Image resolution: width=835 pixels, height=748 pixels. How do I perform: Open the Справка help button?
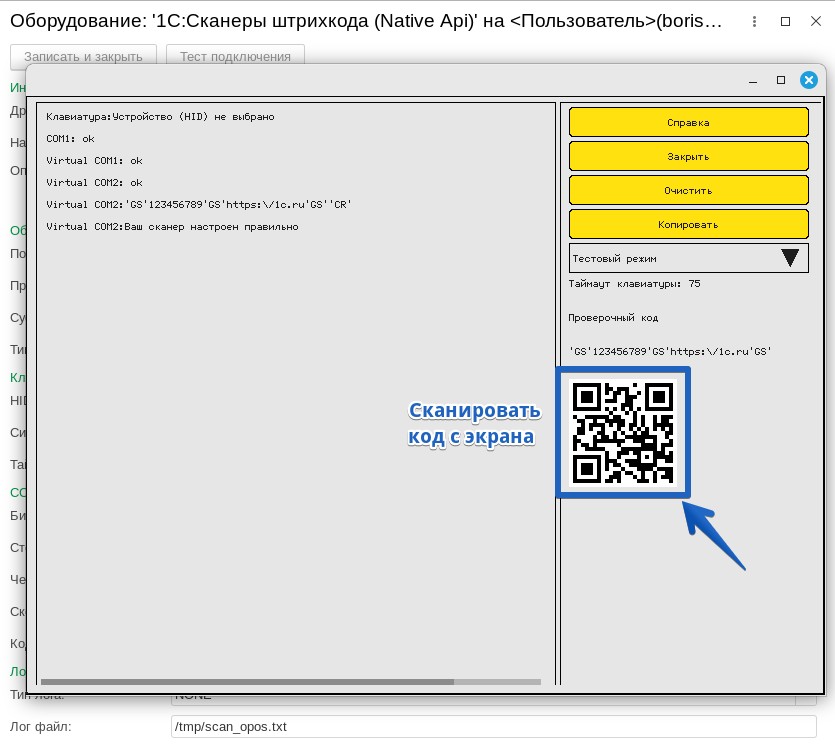[x=688, y=122]
